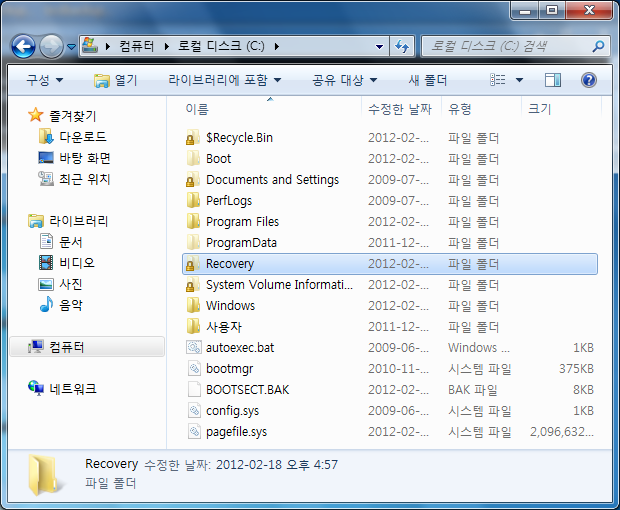Screen dimensions: 620x510
Task: Click the locked Recovery folder icon
Action: click(x=193, y=264)
